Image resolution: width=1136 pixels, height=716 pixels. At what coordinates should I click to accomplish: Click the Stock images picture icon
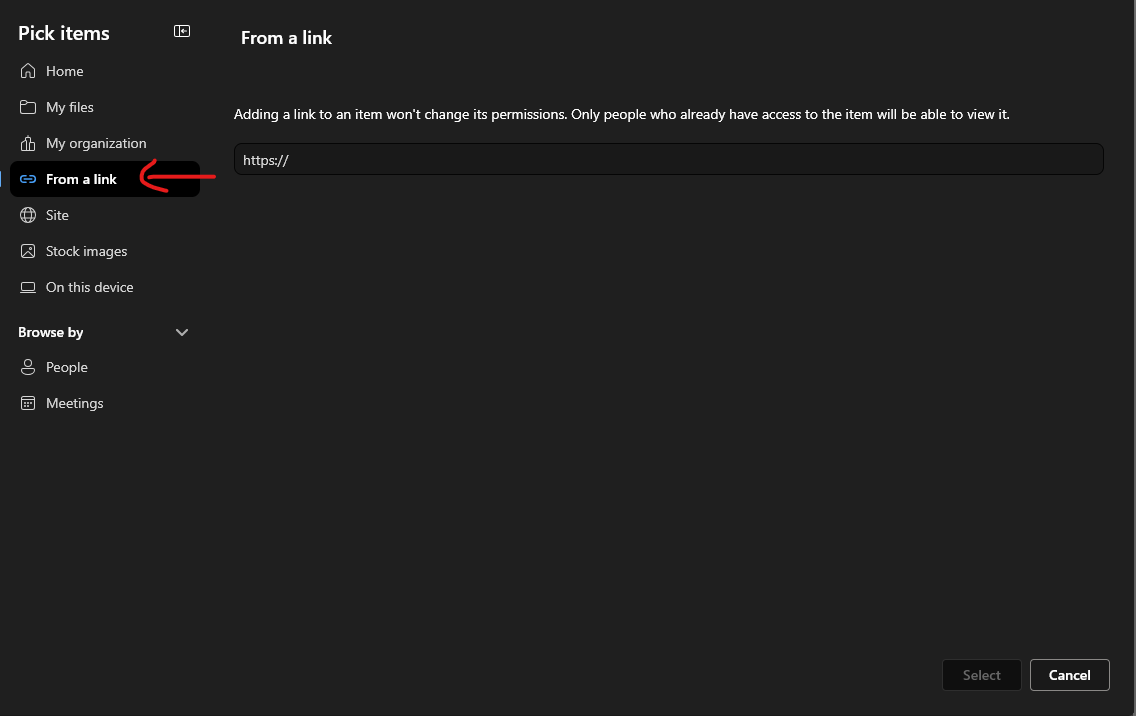tap(28, 251)
